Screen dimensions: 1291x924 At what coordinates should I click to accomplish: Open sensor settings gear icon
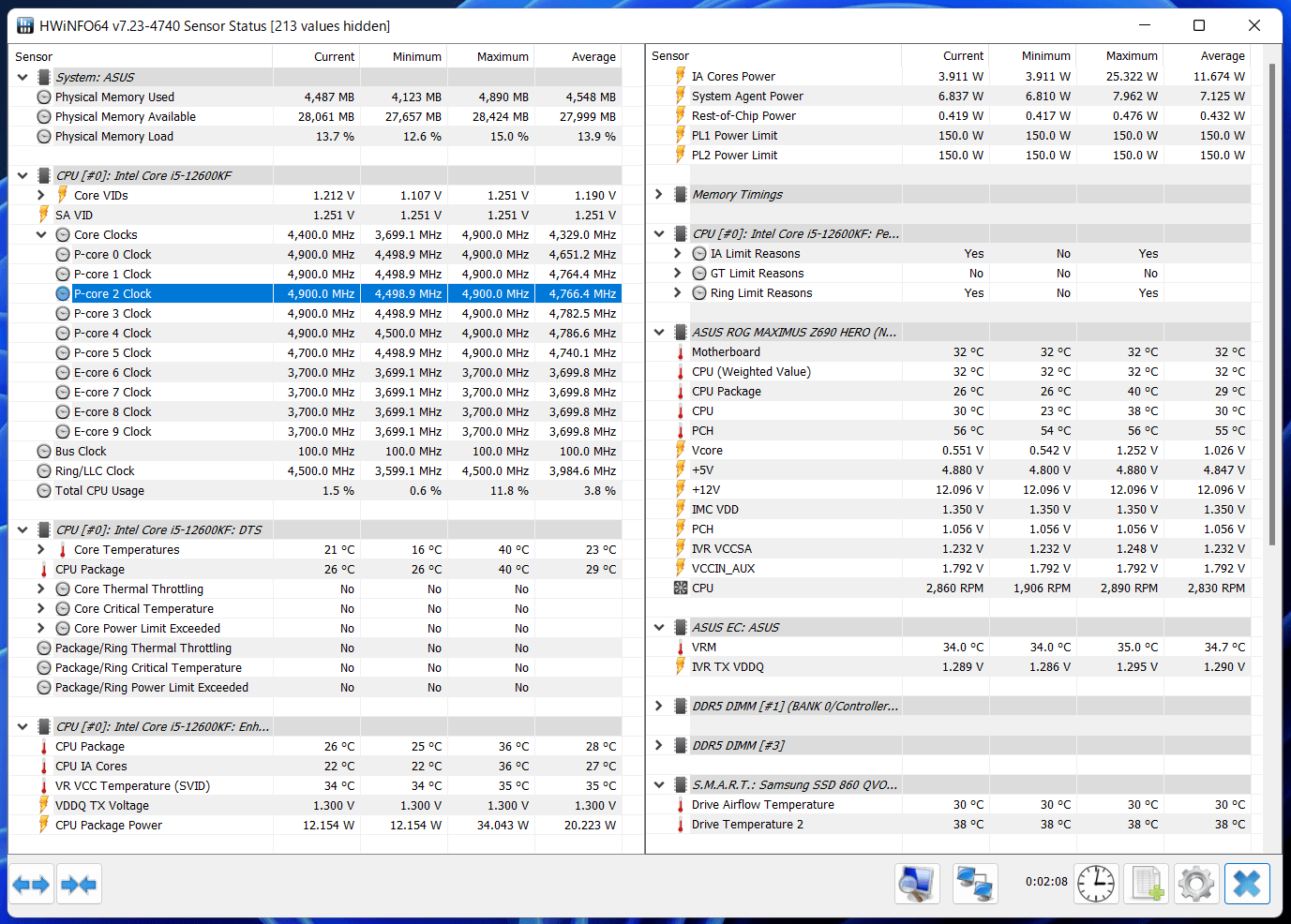[1196, 884]
